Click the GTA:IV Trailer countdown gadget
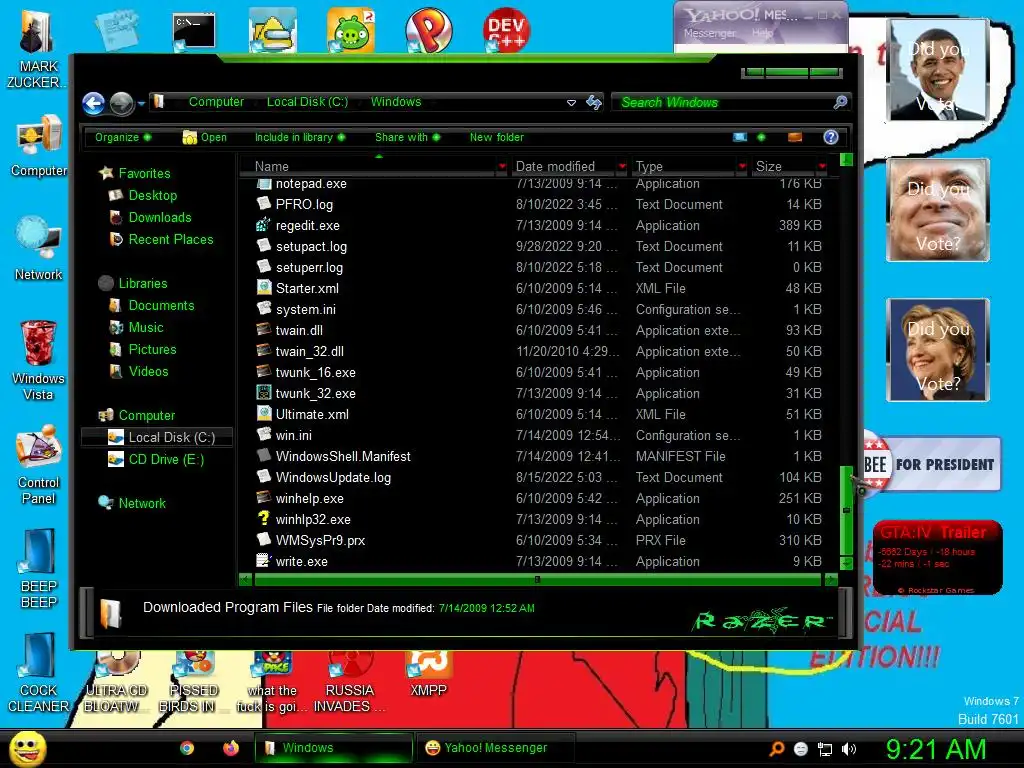Viewport: 1024px width, 768px height. pyautogui.click(x=938, y=558)
